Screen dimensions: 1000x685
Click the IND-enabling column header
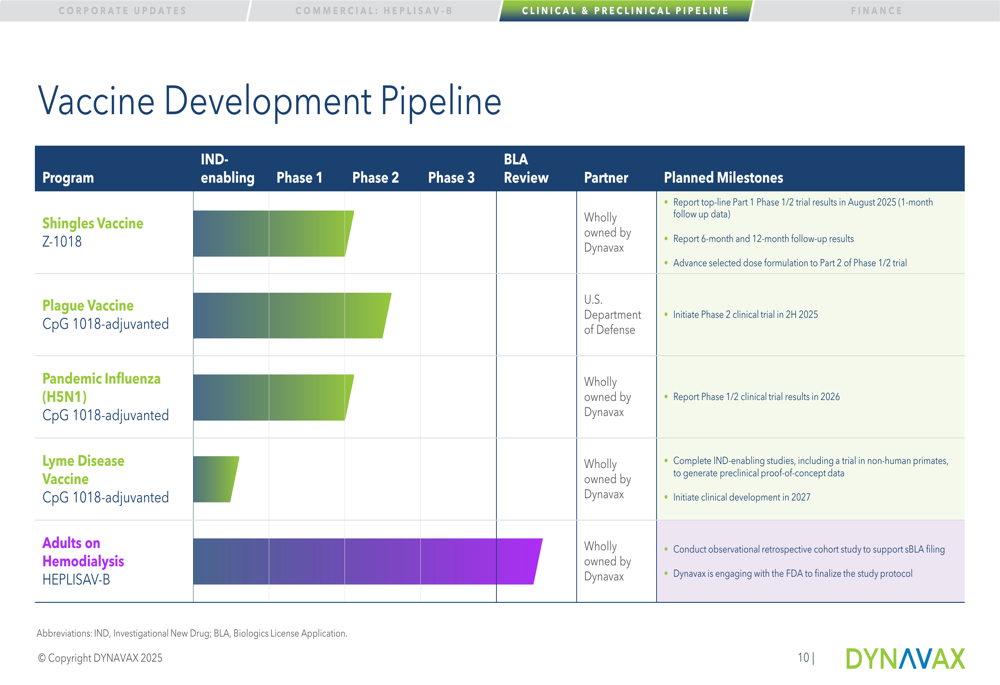[227, 168]
